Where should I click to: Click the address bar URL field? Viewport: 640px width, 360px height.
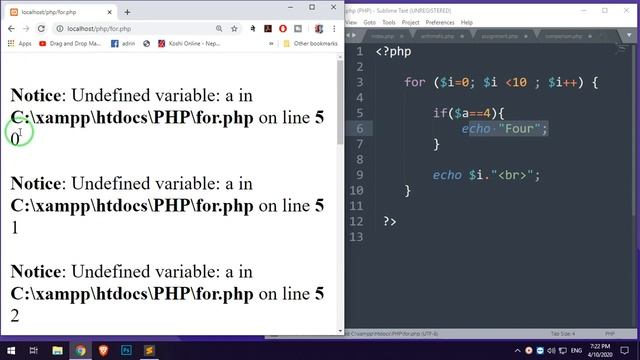click(x=139, y=29)
